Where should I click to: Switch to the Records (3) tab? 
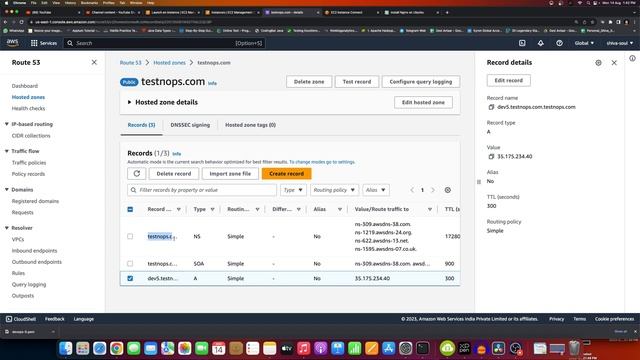141,125
